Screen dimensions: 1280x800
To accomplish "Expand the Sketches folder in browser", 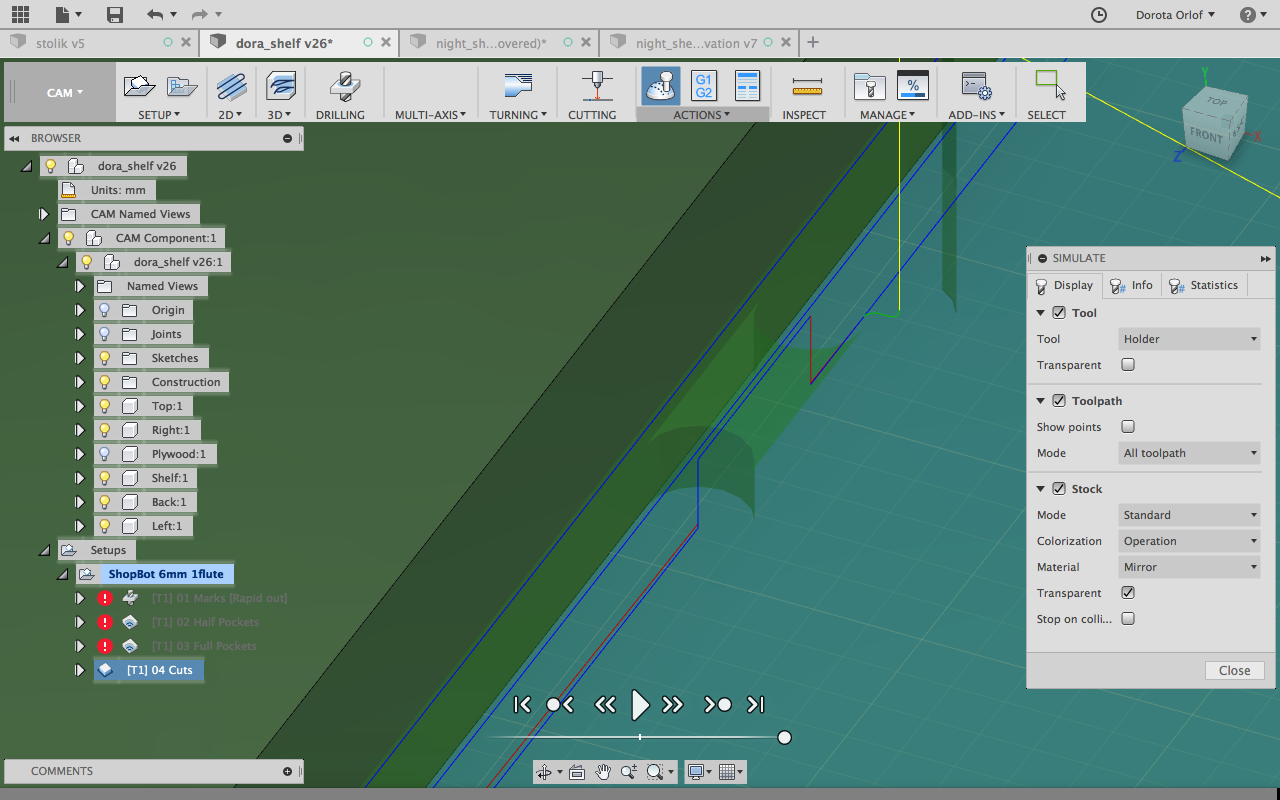I will coord(80,358).
